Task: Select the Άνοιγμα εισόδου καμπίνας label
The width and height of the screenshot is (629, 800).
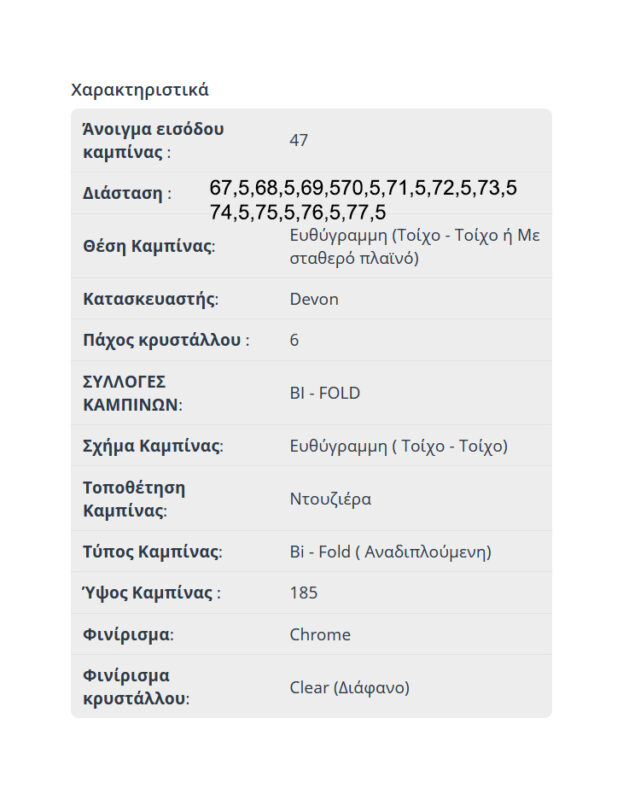Action: click(153, 141)
